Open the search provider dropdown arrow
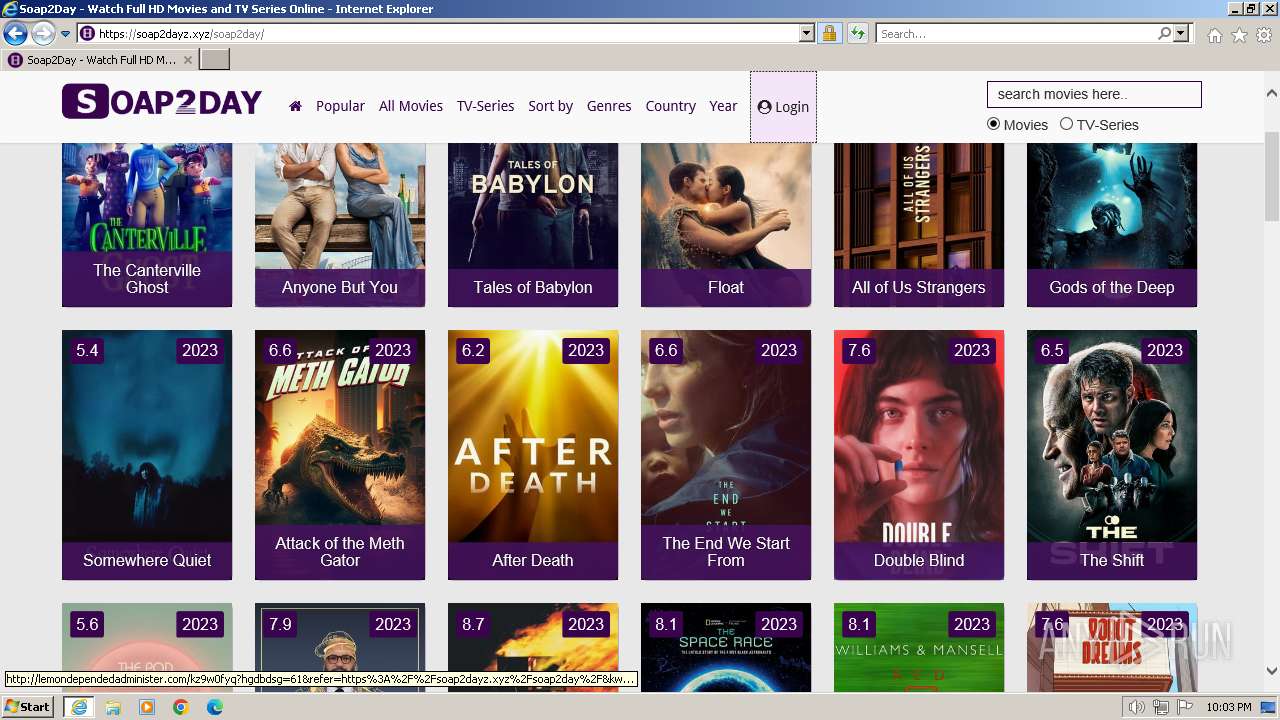The width and height of the screenshot is (1280, 720). click(x=1181, y=34)
